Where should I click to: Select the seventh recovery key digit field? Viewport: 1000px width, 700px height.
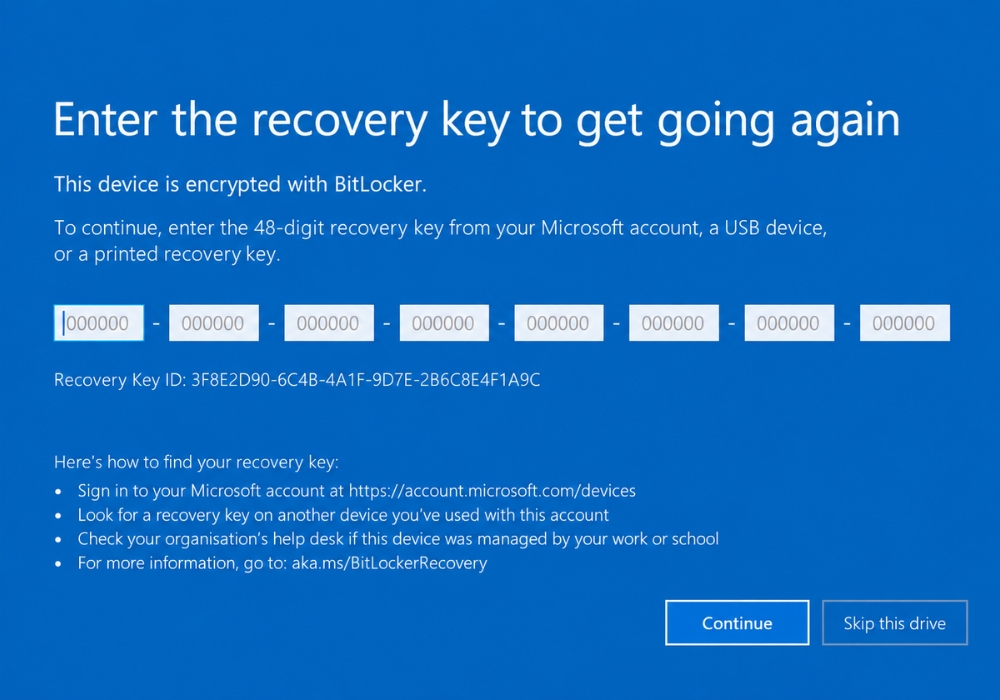point(790,323)
